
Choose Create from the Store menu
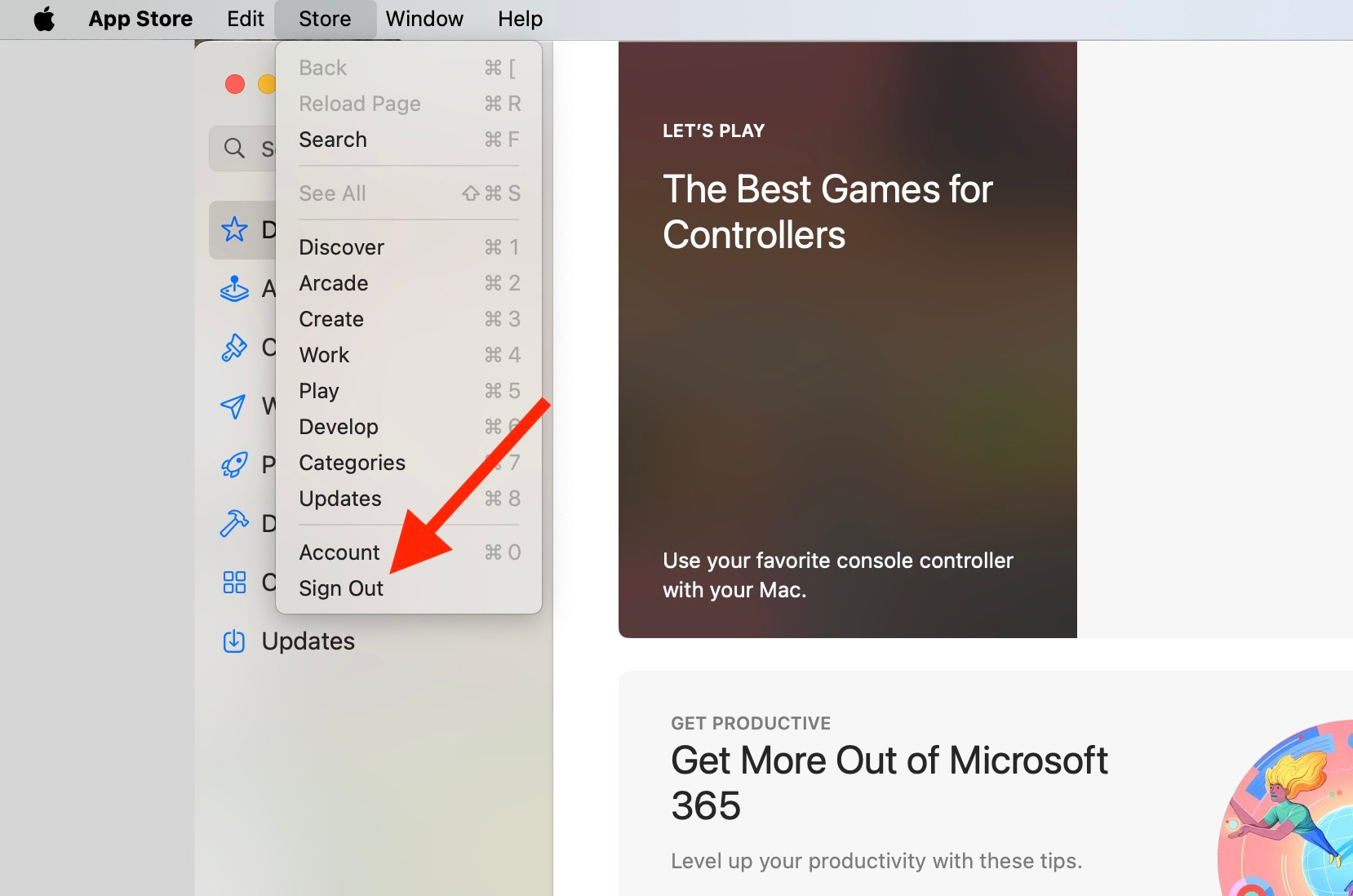(409, 319)
